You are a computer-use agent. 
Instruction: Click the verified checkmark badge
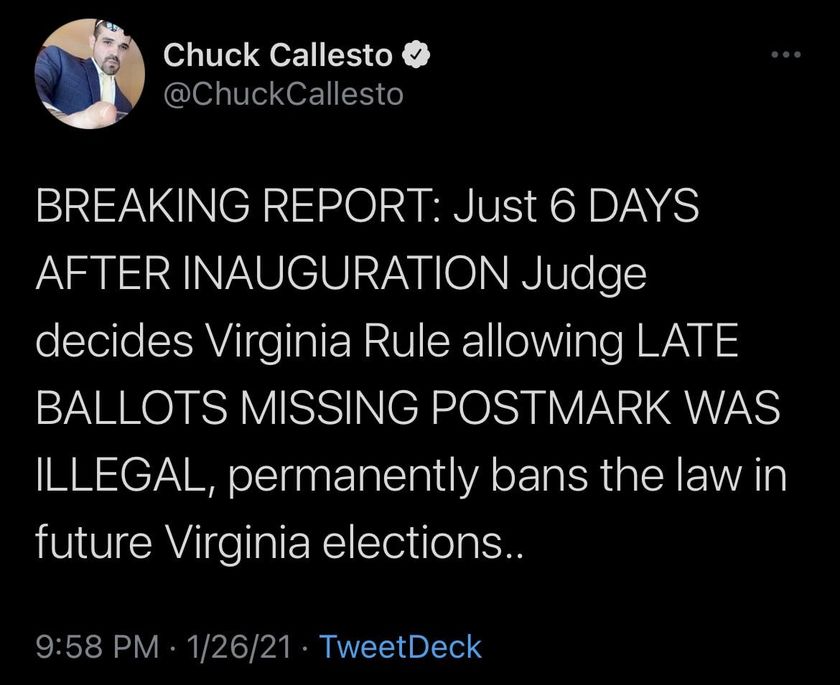(416, 55)
